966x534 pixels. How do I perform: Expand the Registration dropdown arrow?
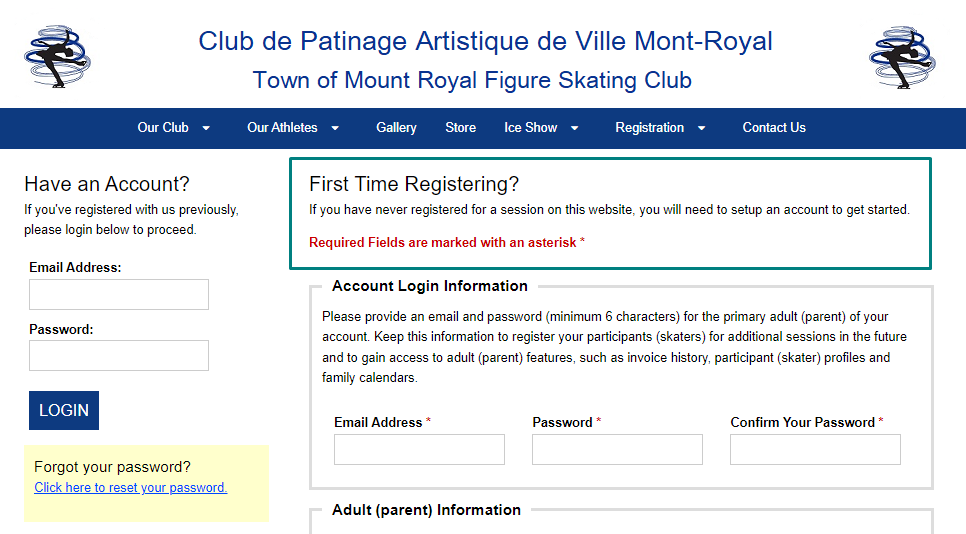701,128
